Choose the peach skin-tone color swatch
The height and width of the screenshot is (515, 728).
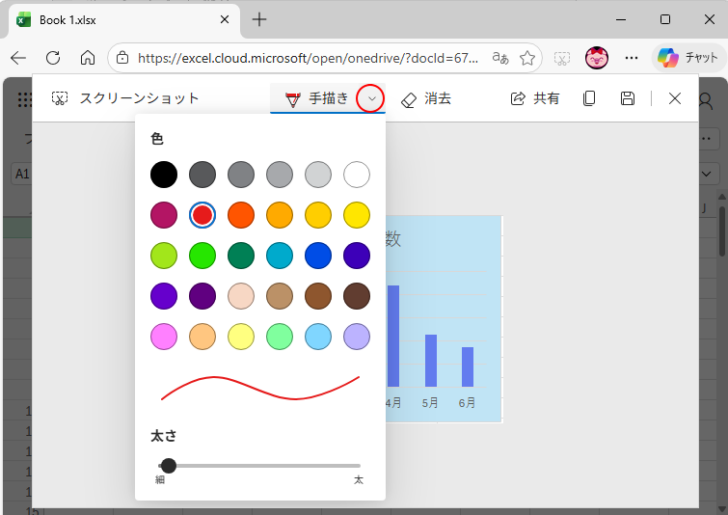click(241, 296)
